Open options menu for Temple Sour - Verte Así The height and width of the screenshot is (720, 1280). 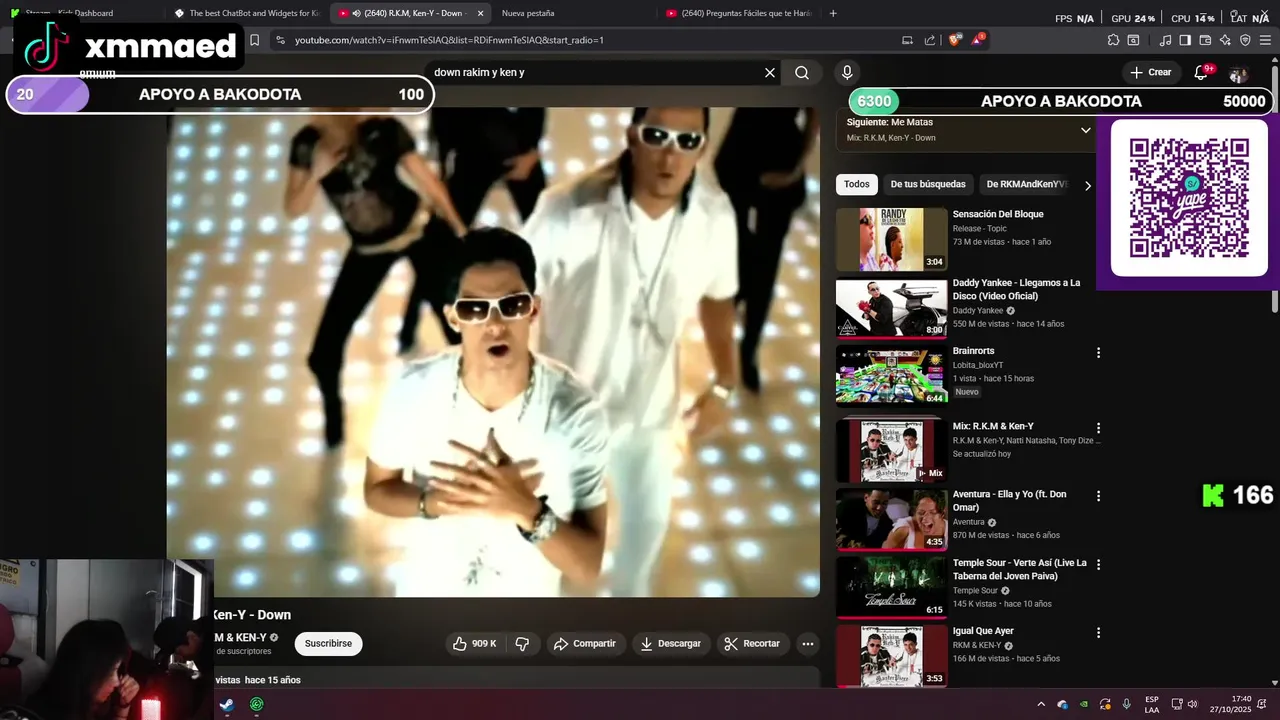tap(1098, 564)
